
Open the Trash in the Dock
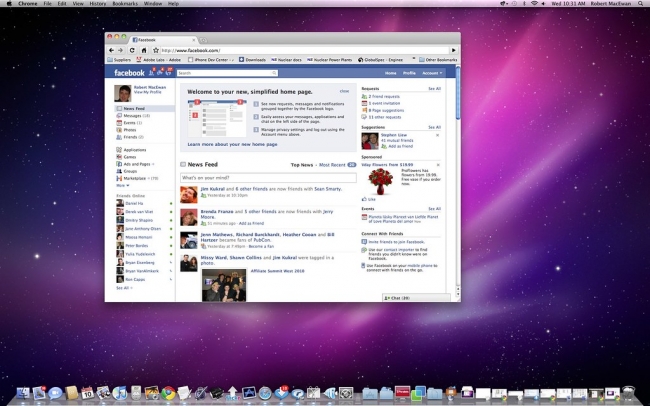point(628,392)
